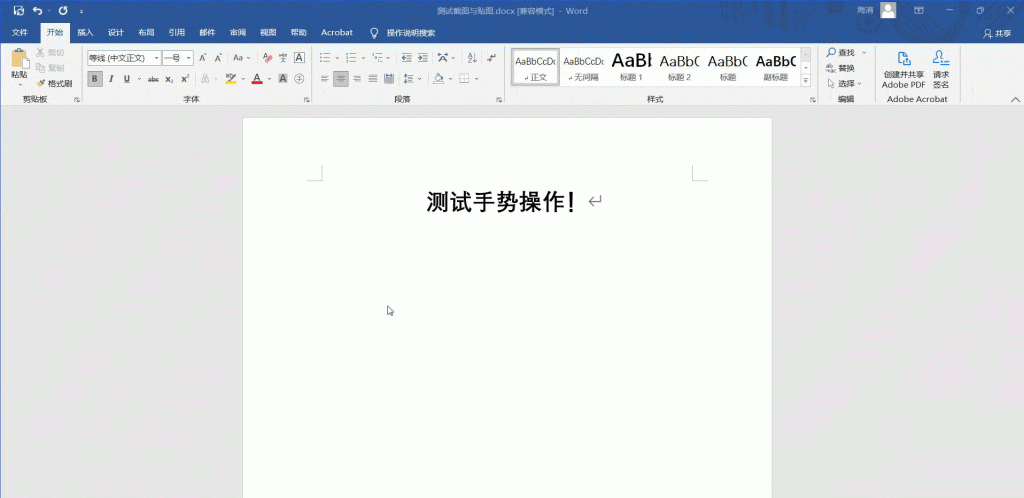Apply the 无间隔 style
The width and height of the screenshot is (1024, 498).
583,67
